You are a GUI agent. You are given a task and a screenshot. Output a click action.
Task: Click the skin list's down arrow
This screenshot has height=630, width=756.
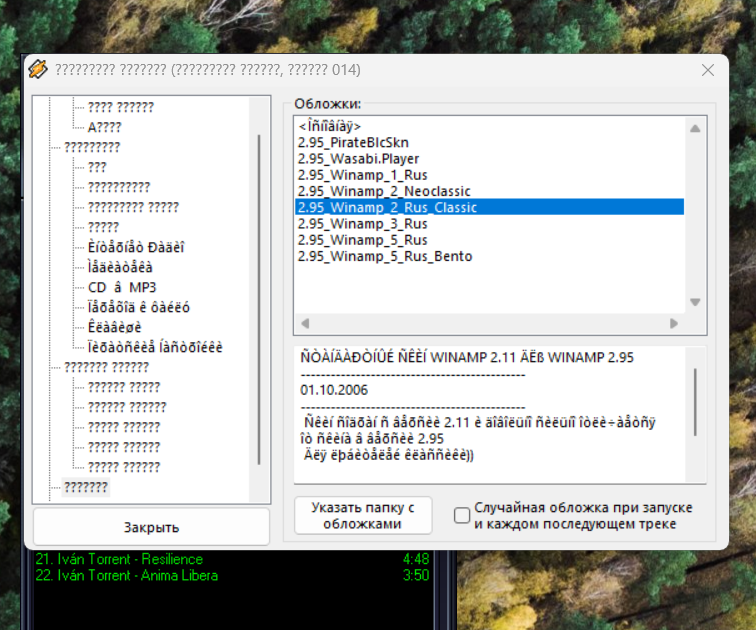tap(695, 302)
